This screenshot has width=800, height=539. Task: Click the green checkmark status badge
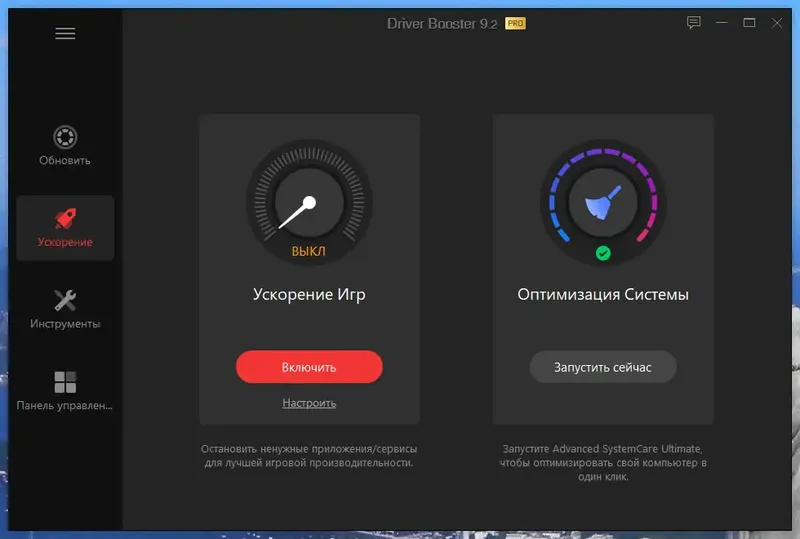(603, 253)
